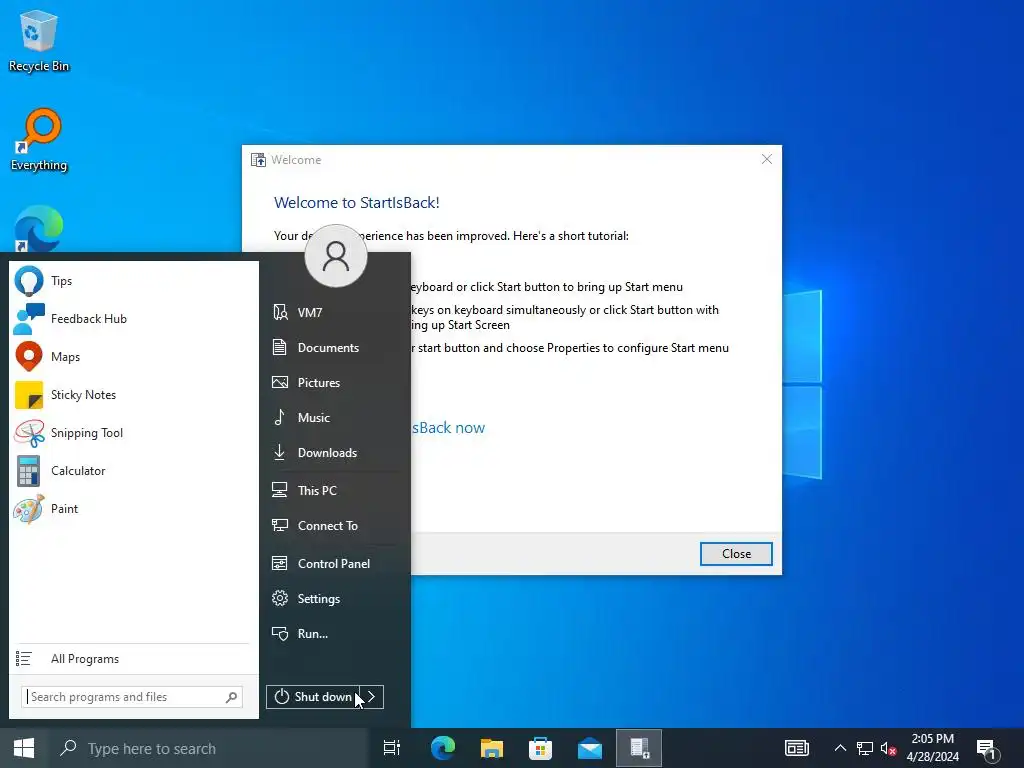The height and width of the screenshot is (768, 1024).
Task: Click the X on Welcome window
Action: click(x=767, y=159)
